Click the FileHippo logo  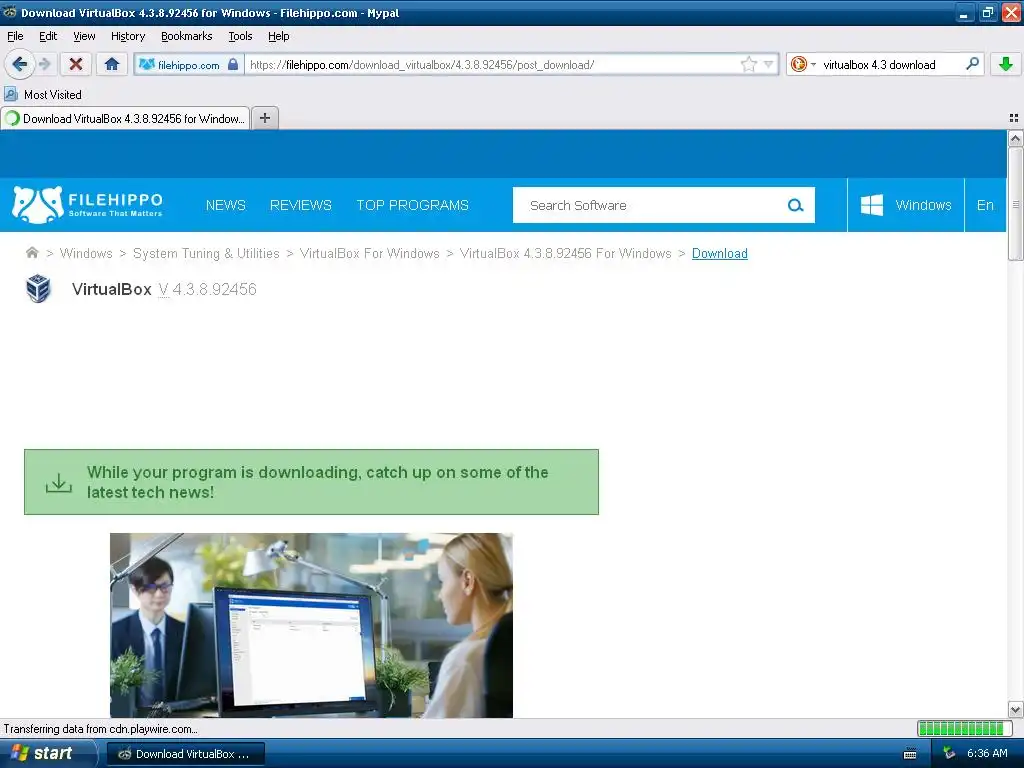point(88,204)
